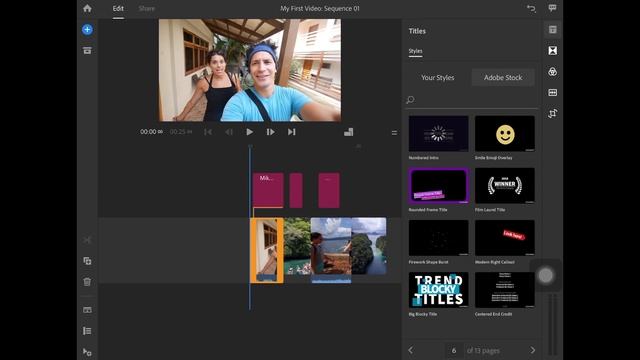Choose the Numbered Intro title template
The width and height of the screenshot is (640, 360).
click(439, 134)
